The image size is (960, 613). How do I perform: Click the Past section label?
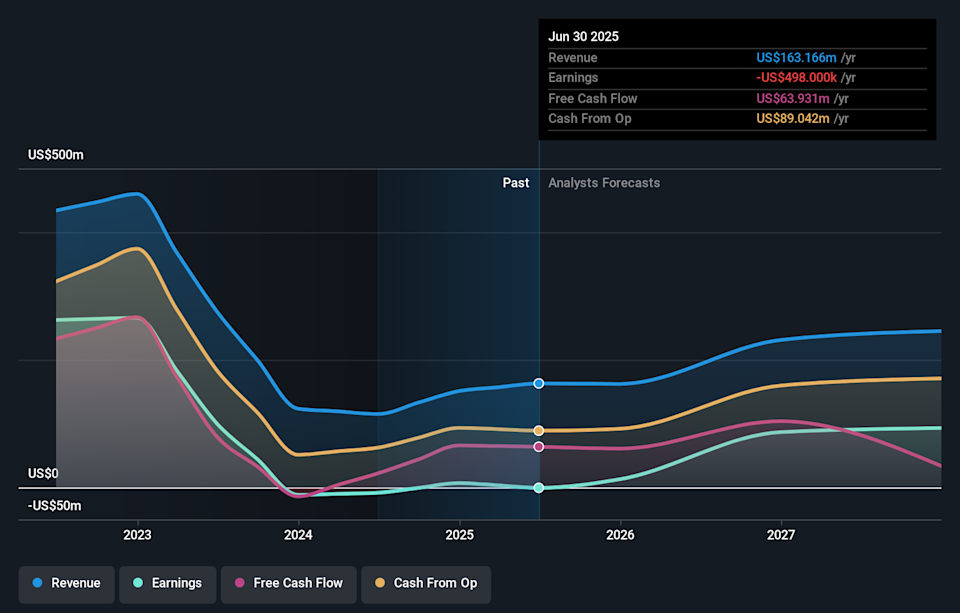[516, 183]
